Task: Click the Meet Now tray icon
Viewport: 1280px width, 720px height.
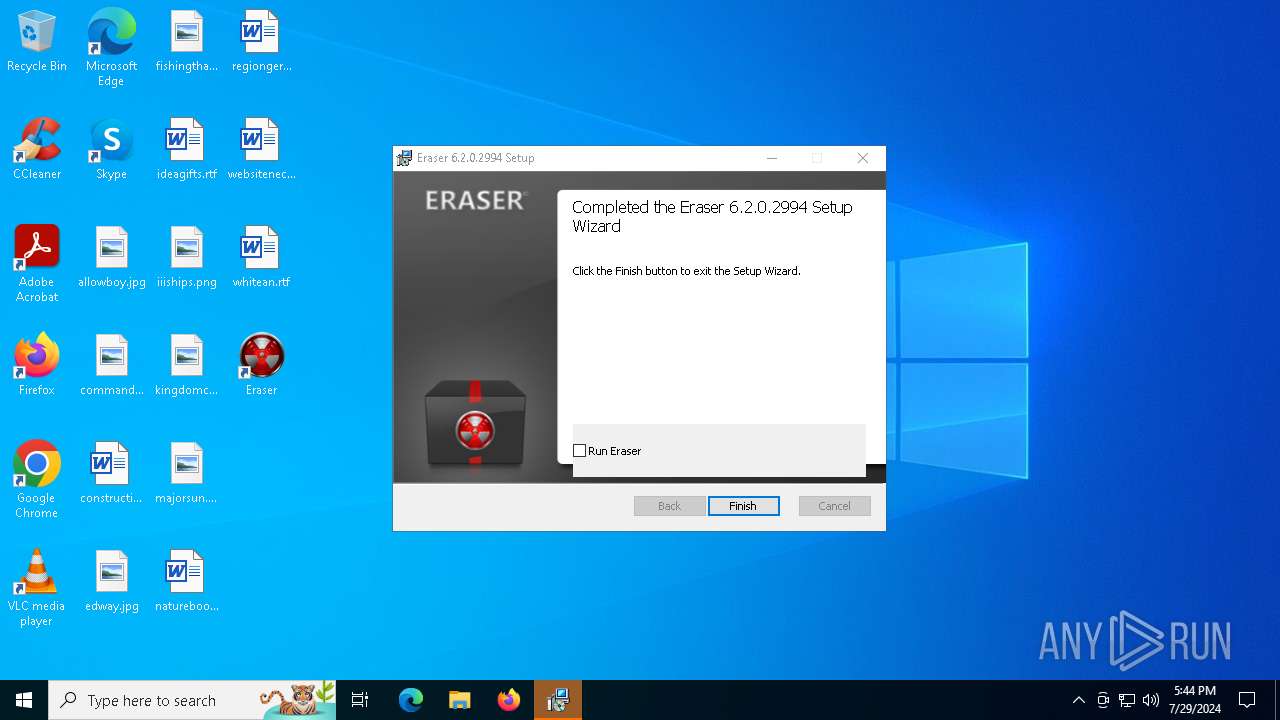Action: [1103, 700]
